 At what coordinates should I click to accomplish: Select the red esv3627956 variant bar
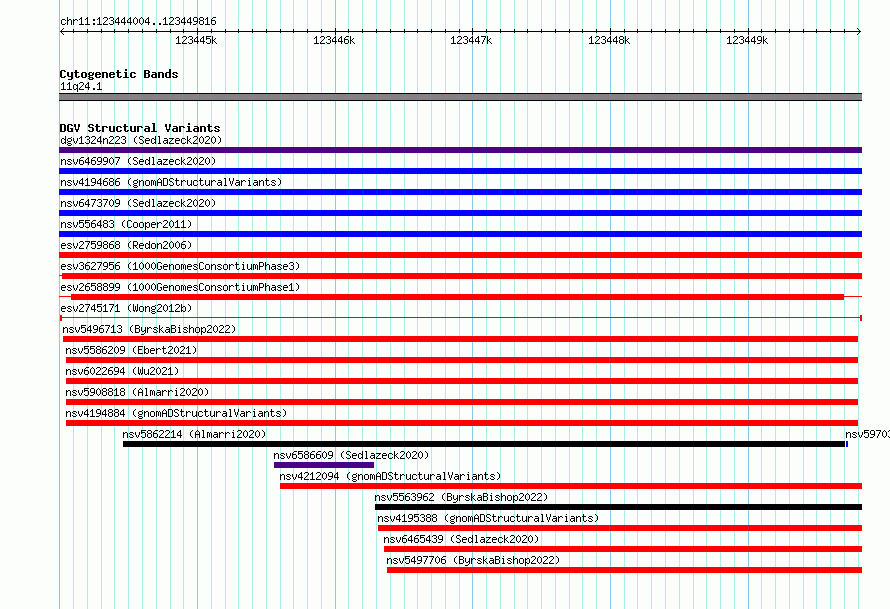(460, 276)
